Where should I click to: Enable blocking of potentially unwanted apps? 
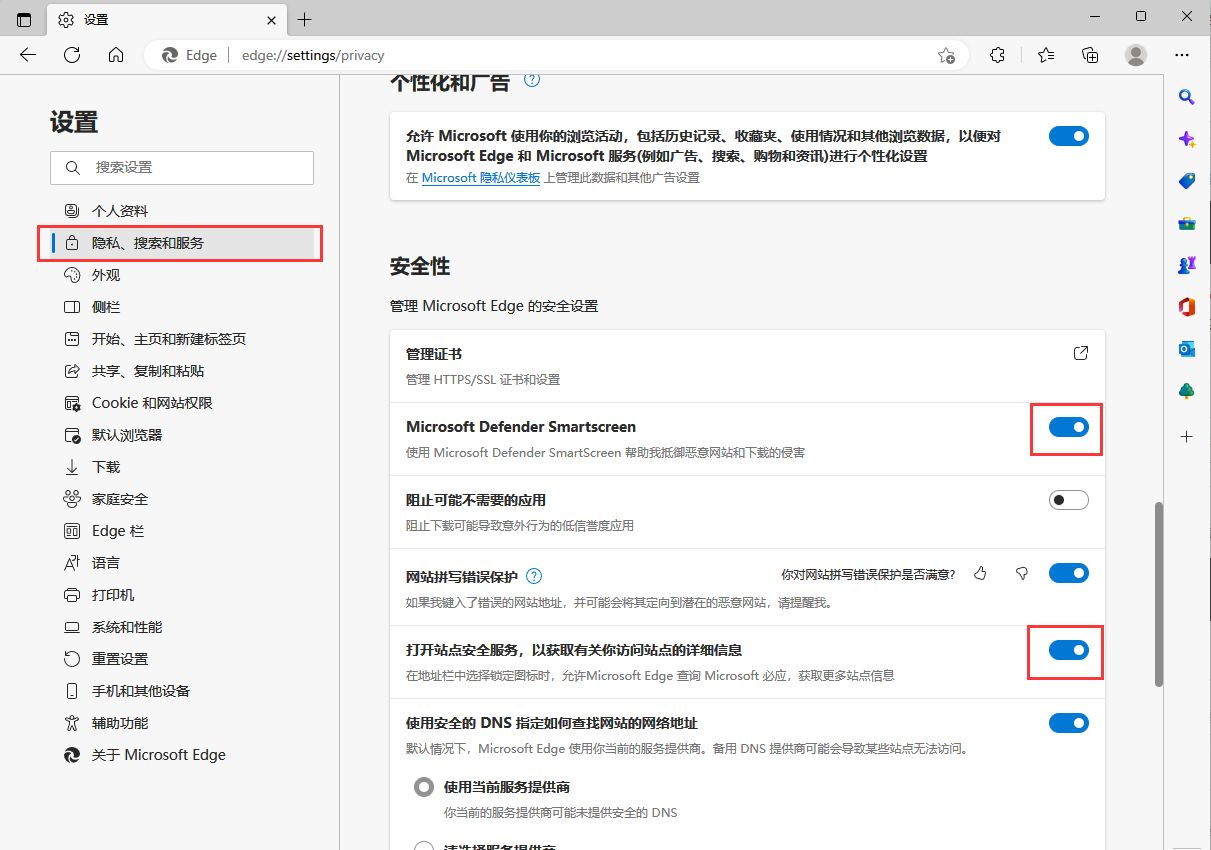1068,499
